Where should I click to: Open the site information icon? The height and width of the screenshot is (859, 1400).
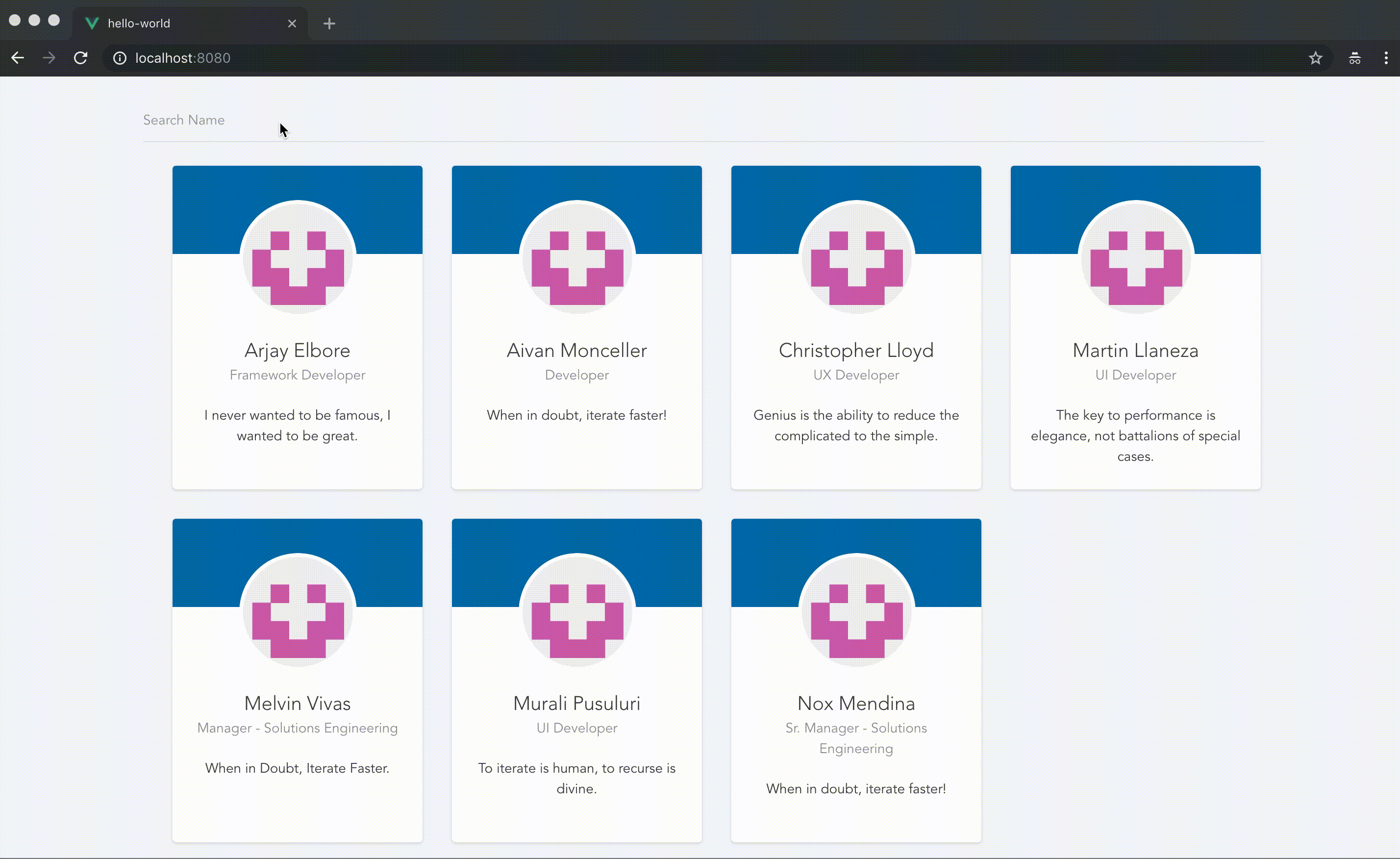coord(119,58)
